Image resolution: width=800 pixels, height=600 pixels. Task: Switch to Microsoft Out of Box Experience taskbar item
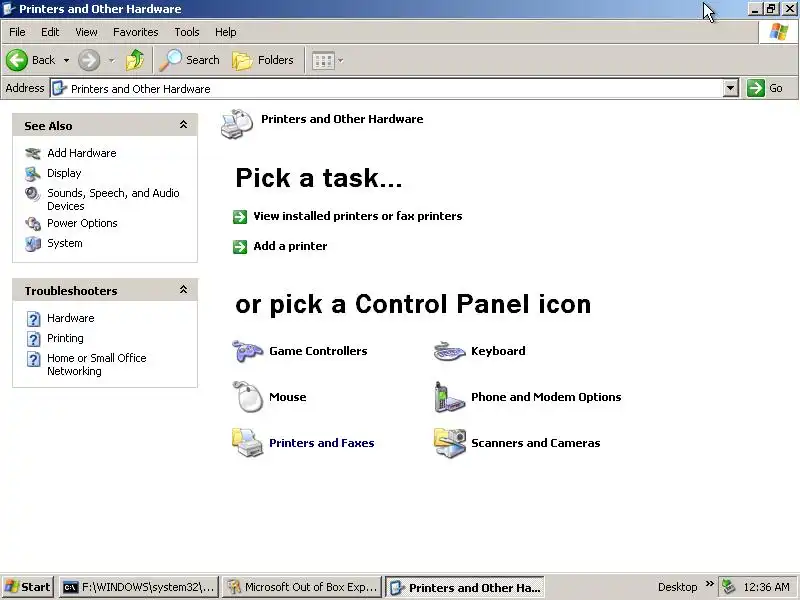click(302, 587)
